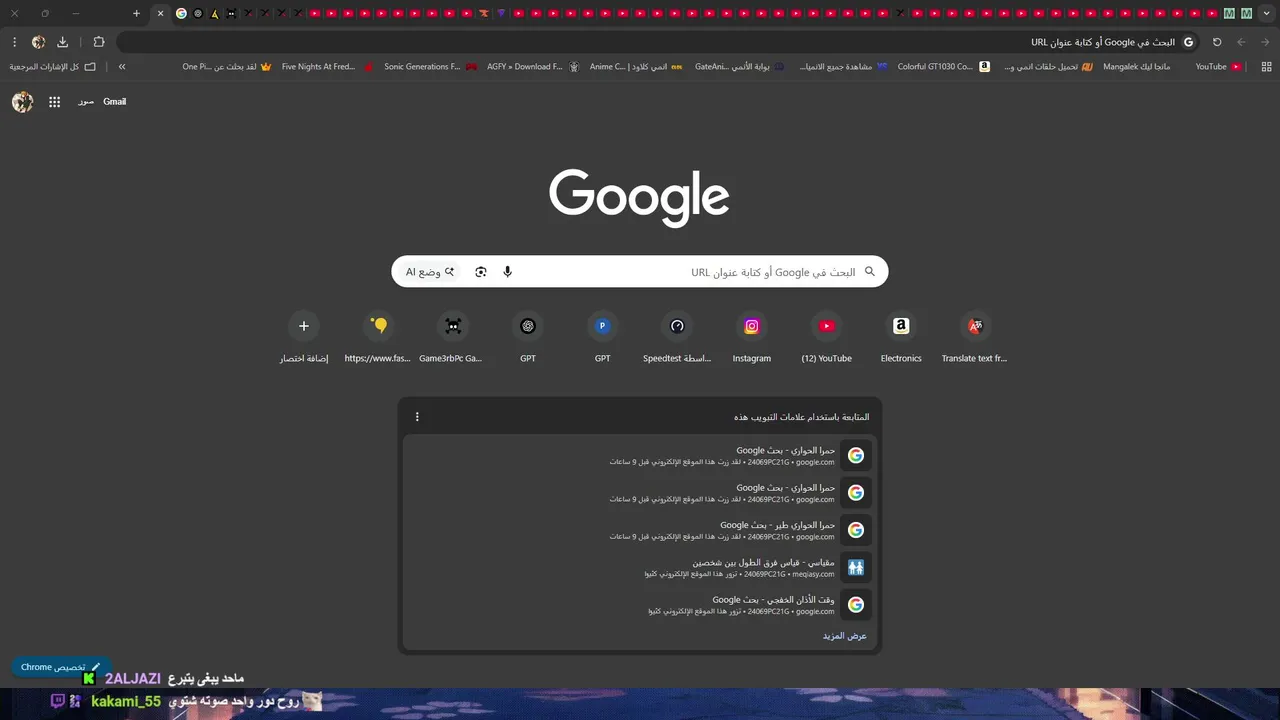The height and width of the screenshot is (720, 1280).
Task: Open the صور images link
Action: [86, 102]
